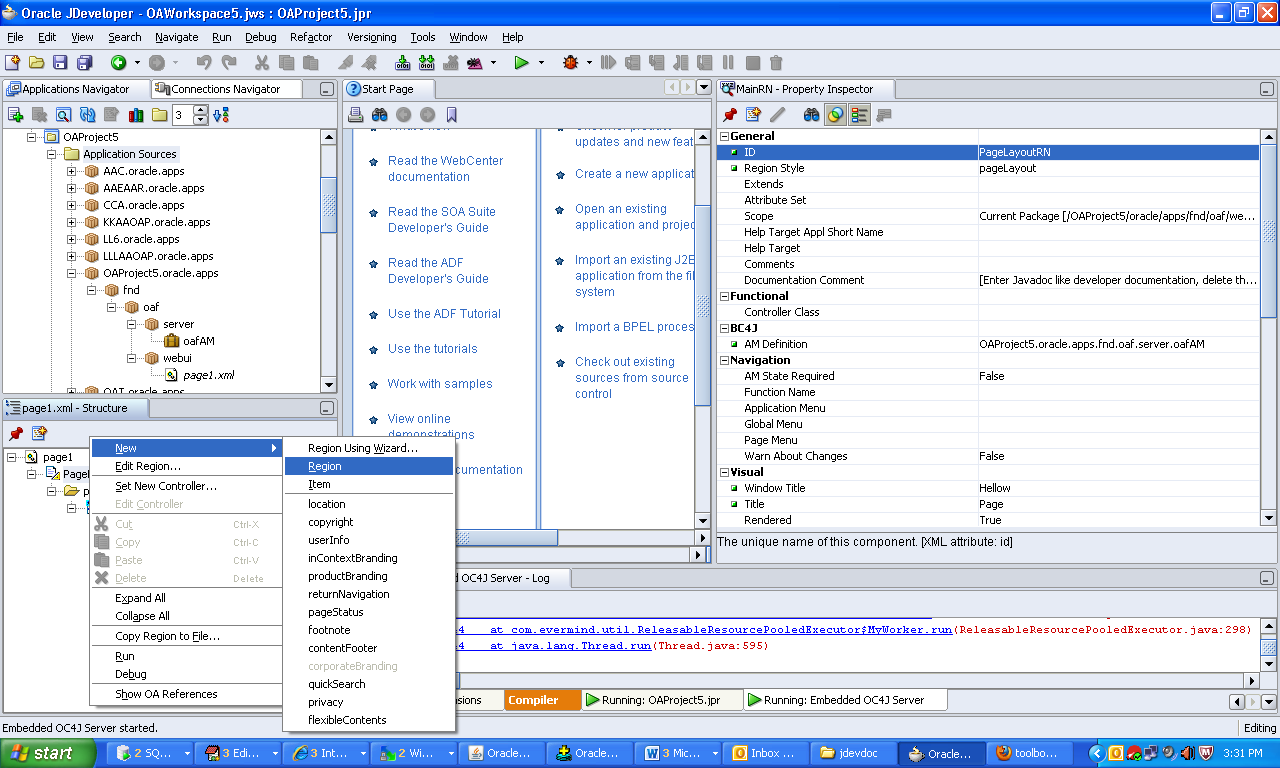Viewport: 1280px width, 768px height.
Task: Enable categorized view in the Property Inspector
Action: pos(858,114)
